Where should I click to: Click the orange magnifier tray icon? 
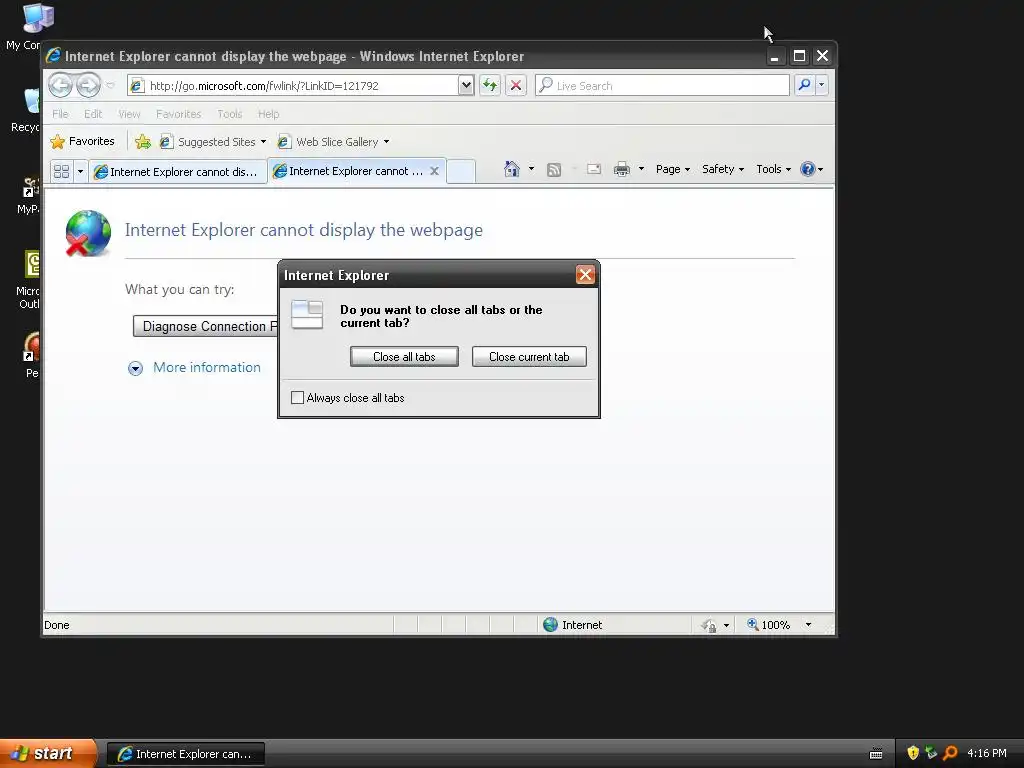(x=950, y=753)
